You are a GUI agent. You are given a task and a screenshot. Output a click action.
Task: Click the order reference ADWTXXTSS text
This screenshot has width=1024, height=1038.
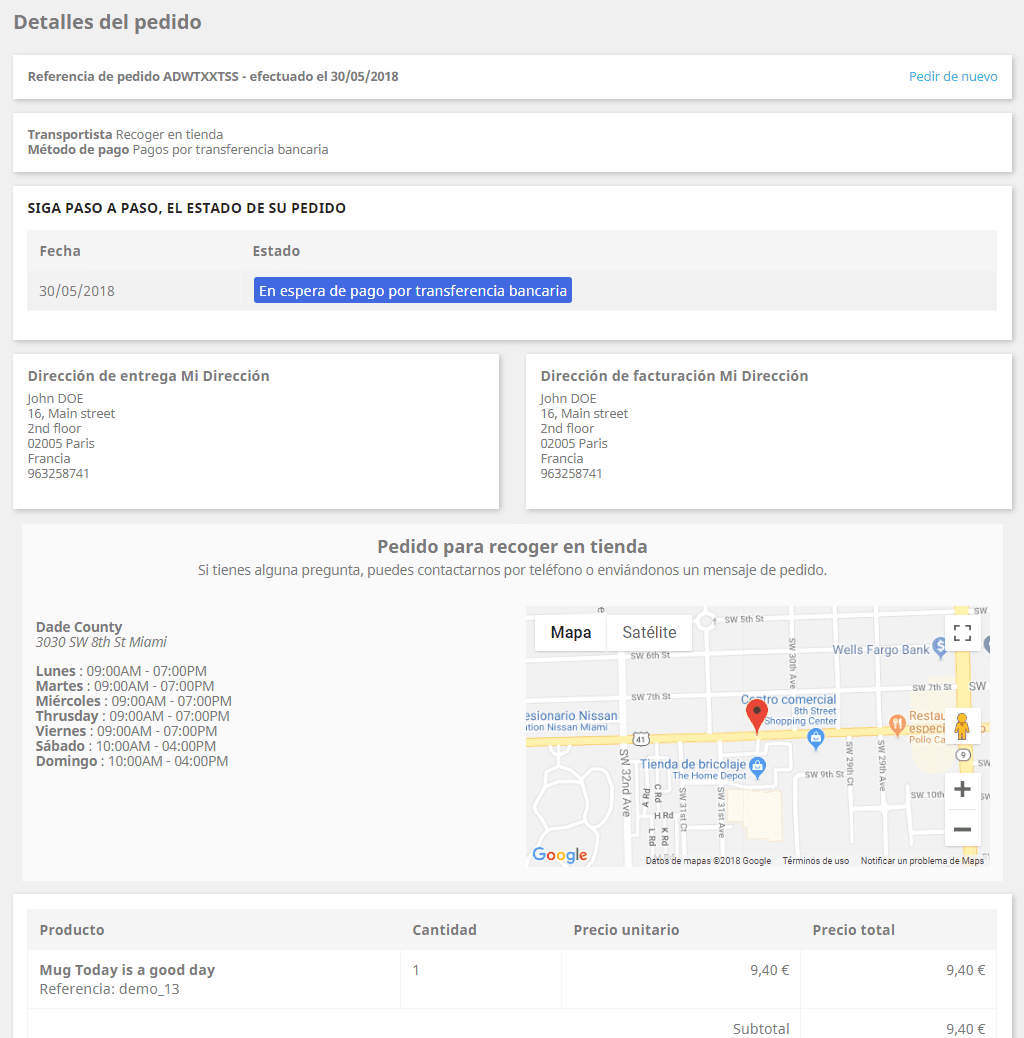point(201,77)
